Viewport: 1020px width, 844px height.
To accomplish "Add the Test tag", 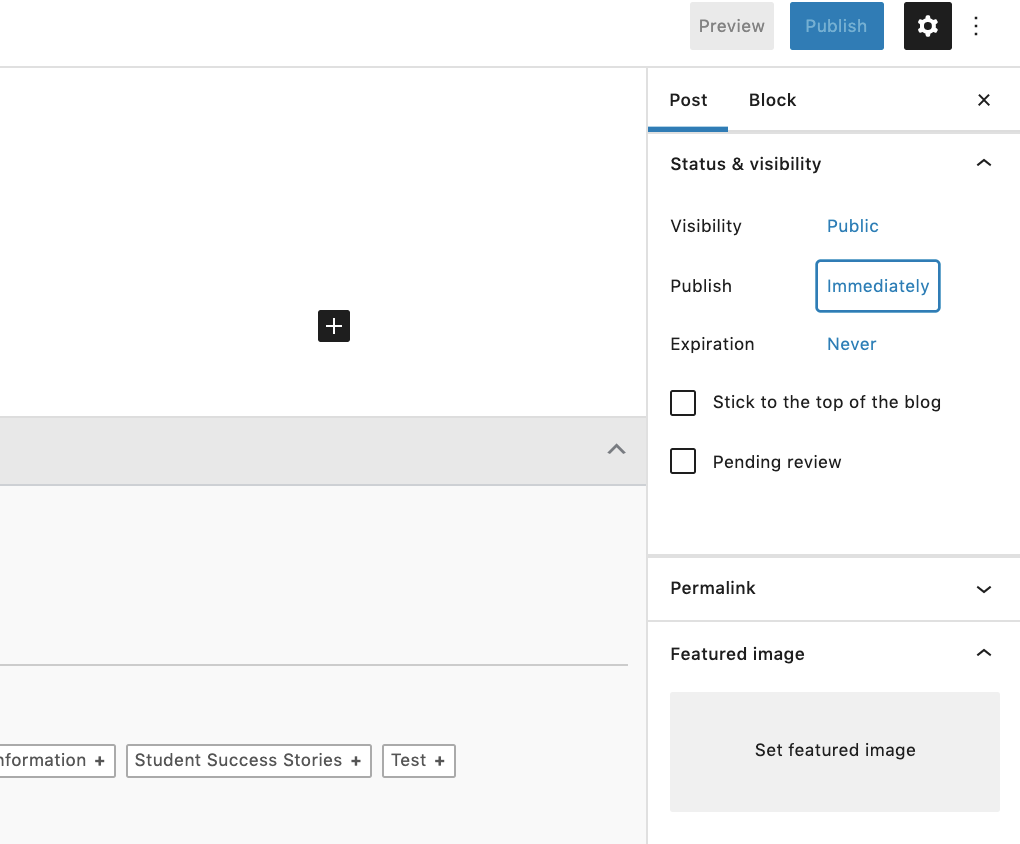I will [x=418, y=761].
